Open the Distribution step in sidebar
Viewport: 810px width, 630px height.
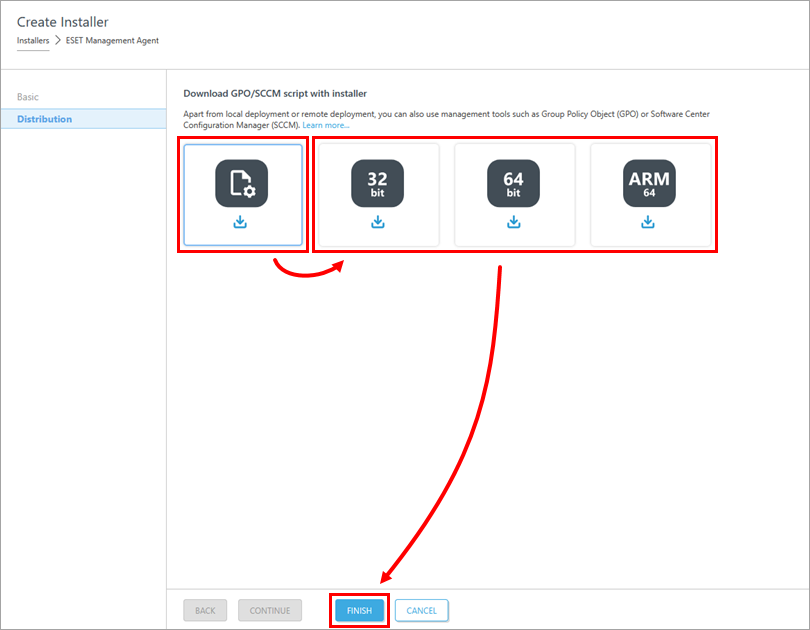click(44, 119)
